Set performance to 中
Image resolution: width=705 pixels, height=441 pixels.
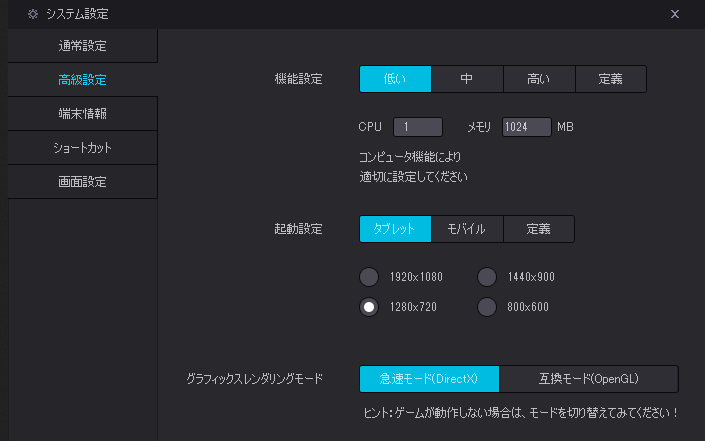[x=467, y=79]
